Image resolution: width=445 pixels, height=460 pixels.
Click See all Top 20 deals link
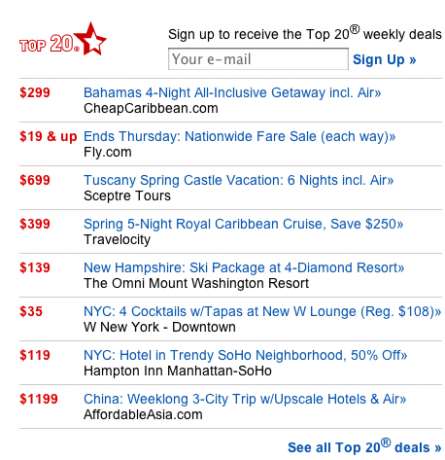[365, 446]
